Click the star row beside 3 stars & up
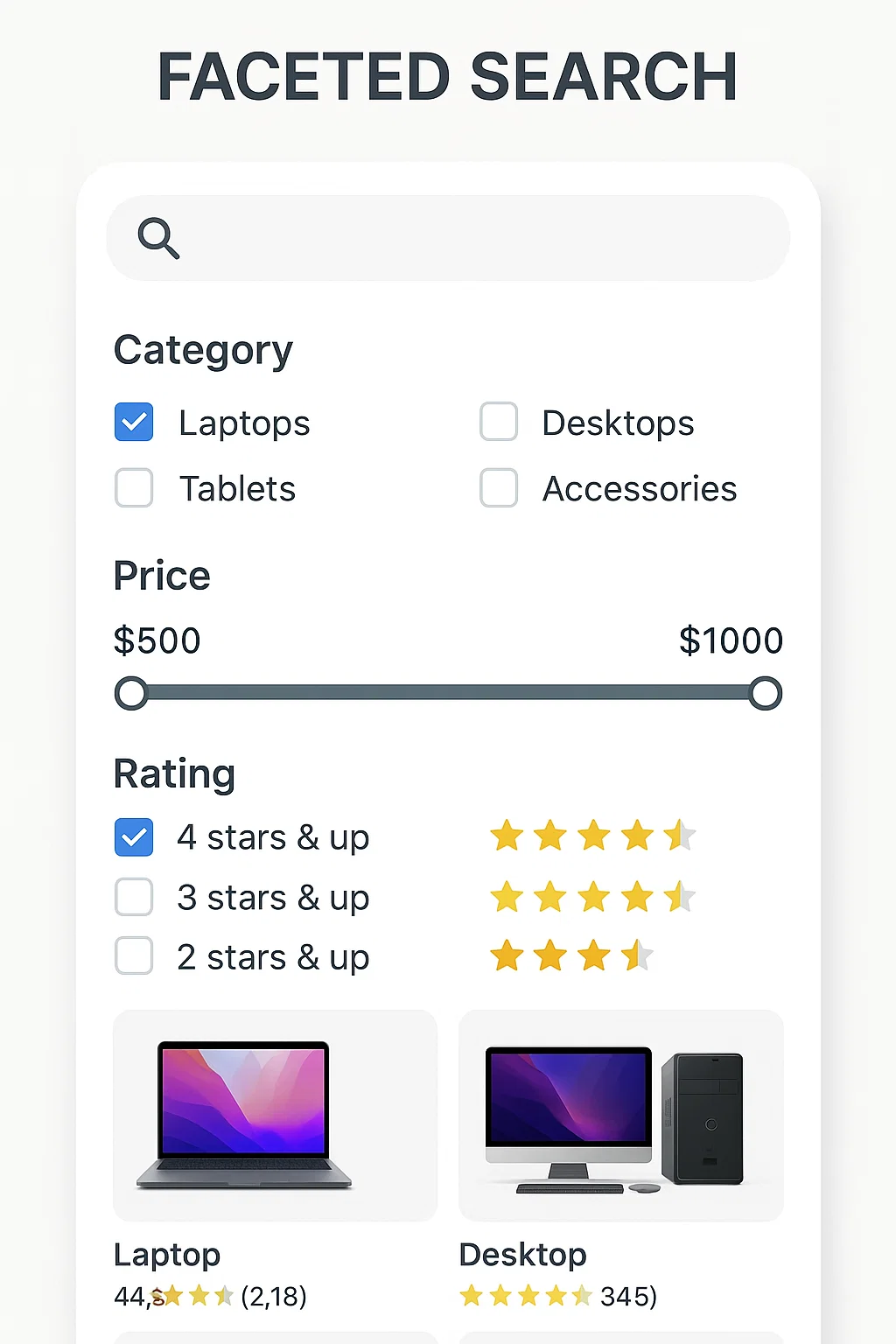 coord(592,897)
